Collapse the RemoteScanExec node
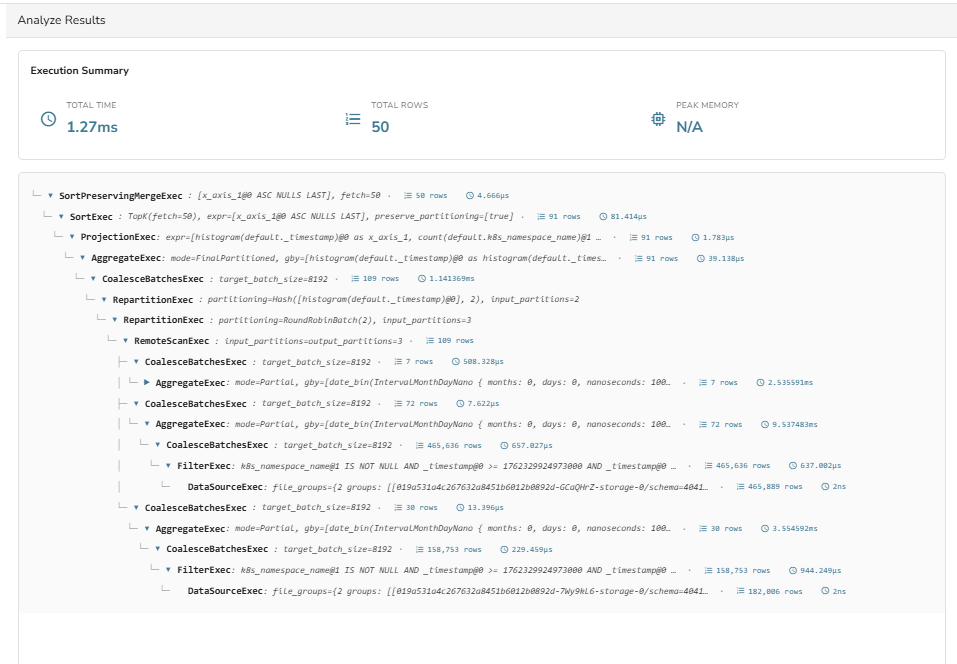The height and width of the screenshot is (664, 957). 126,341
